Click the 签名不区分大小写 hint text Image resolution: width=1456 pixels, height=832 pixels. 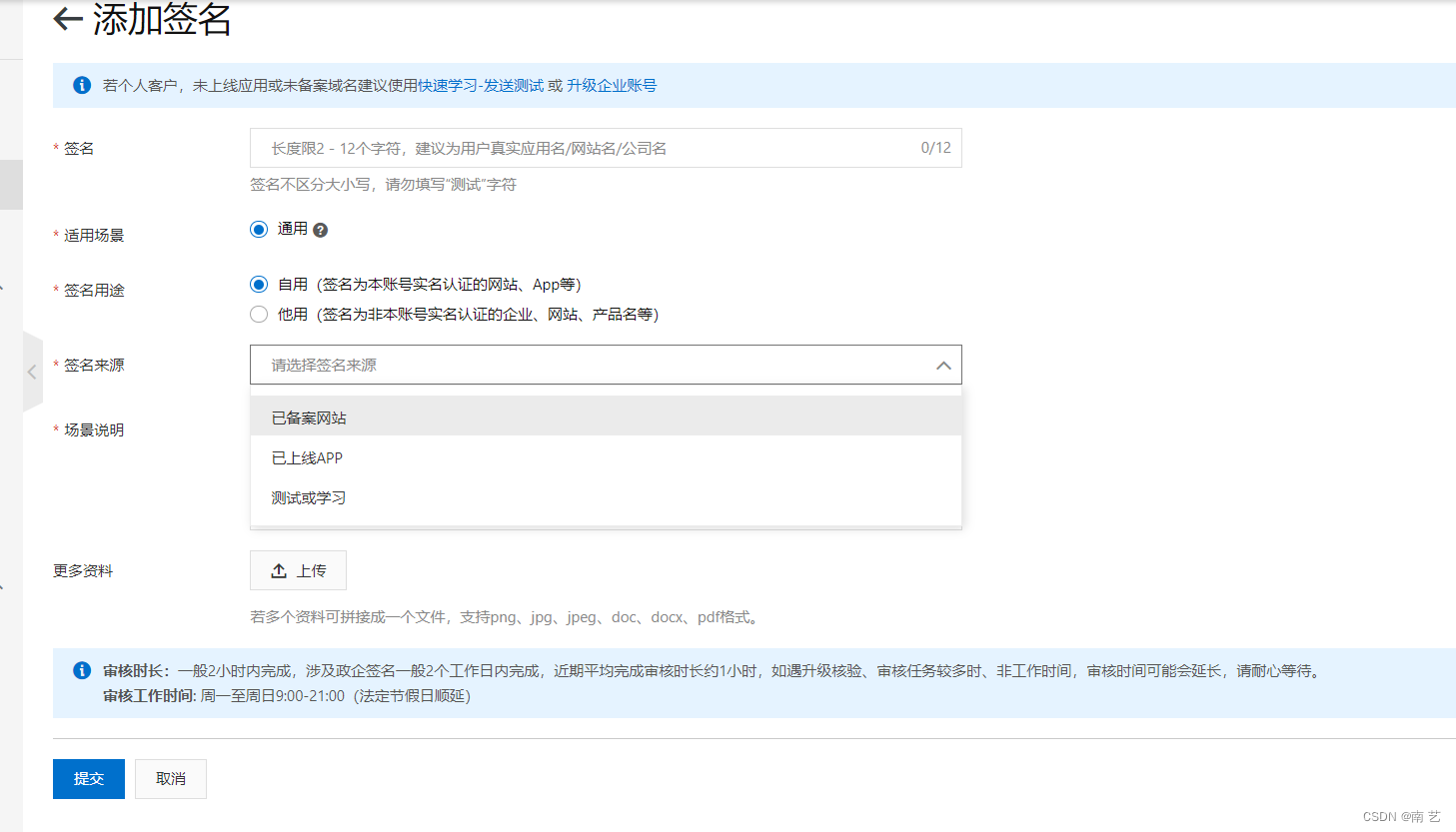click(383, 185)
